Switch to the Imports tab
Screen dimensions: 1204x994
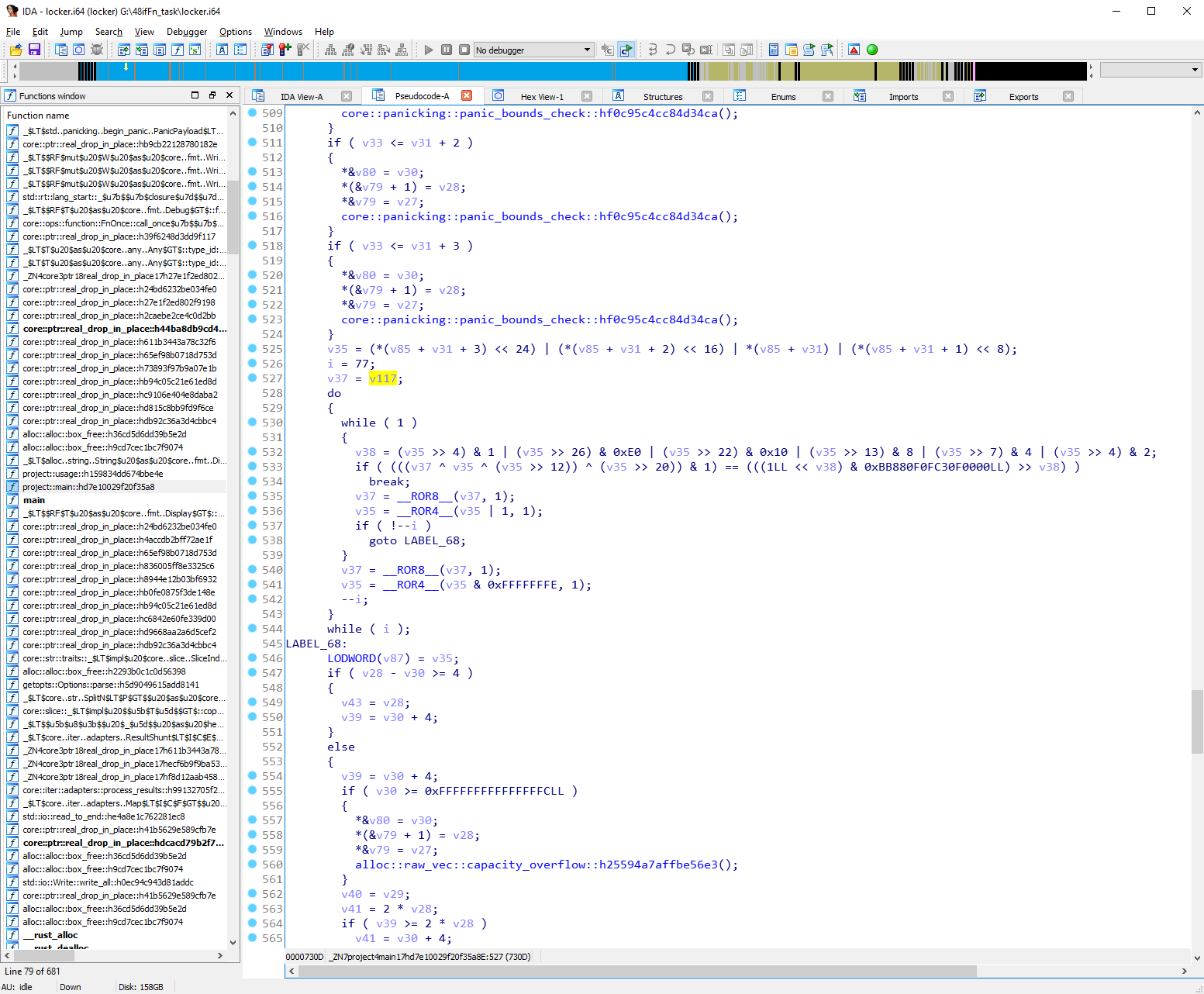click(903, 97)
